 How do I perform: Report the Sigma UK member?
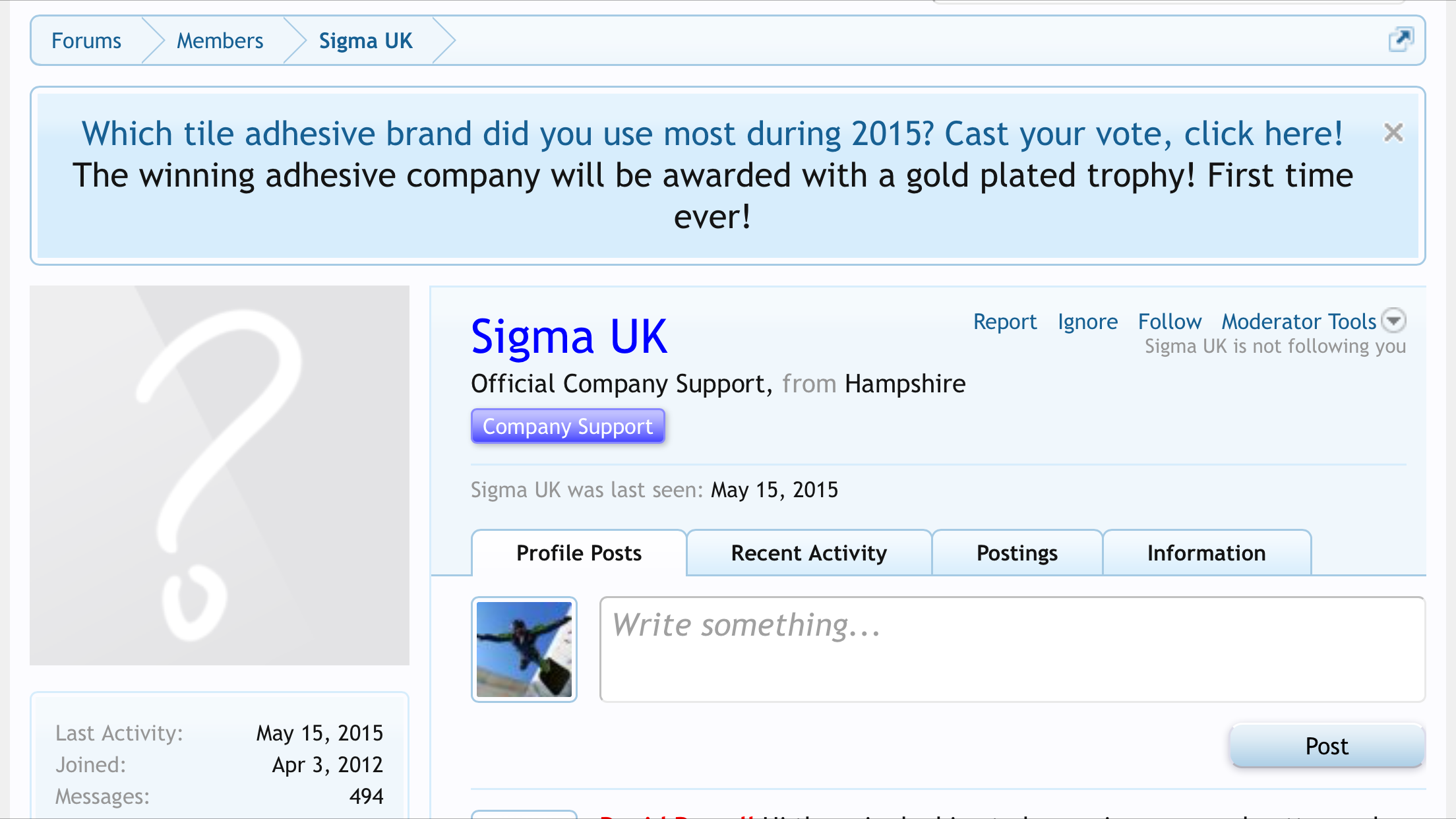click(x=1005, y=322)
